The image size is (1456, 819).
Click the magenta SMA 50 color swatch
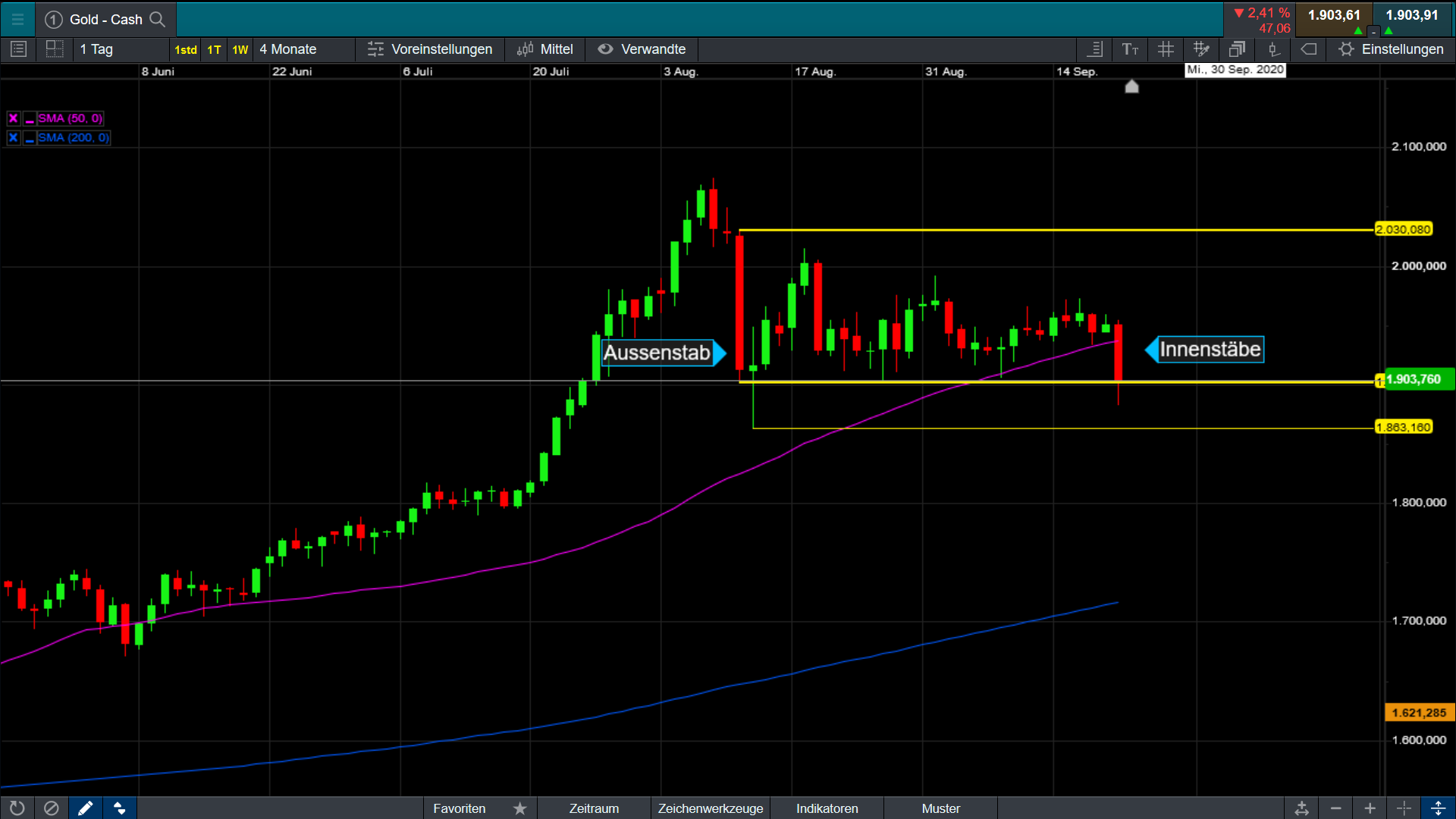[30, 119]
